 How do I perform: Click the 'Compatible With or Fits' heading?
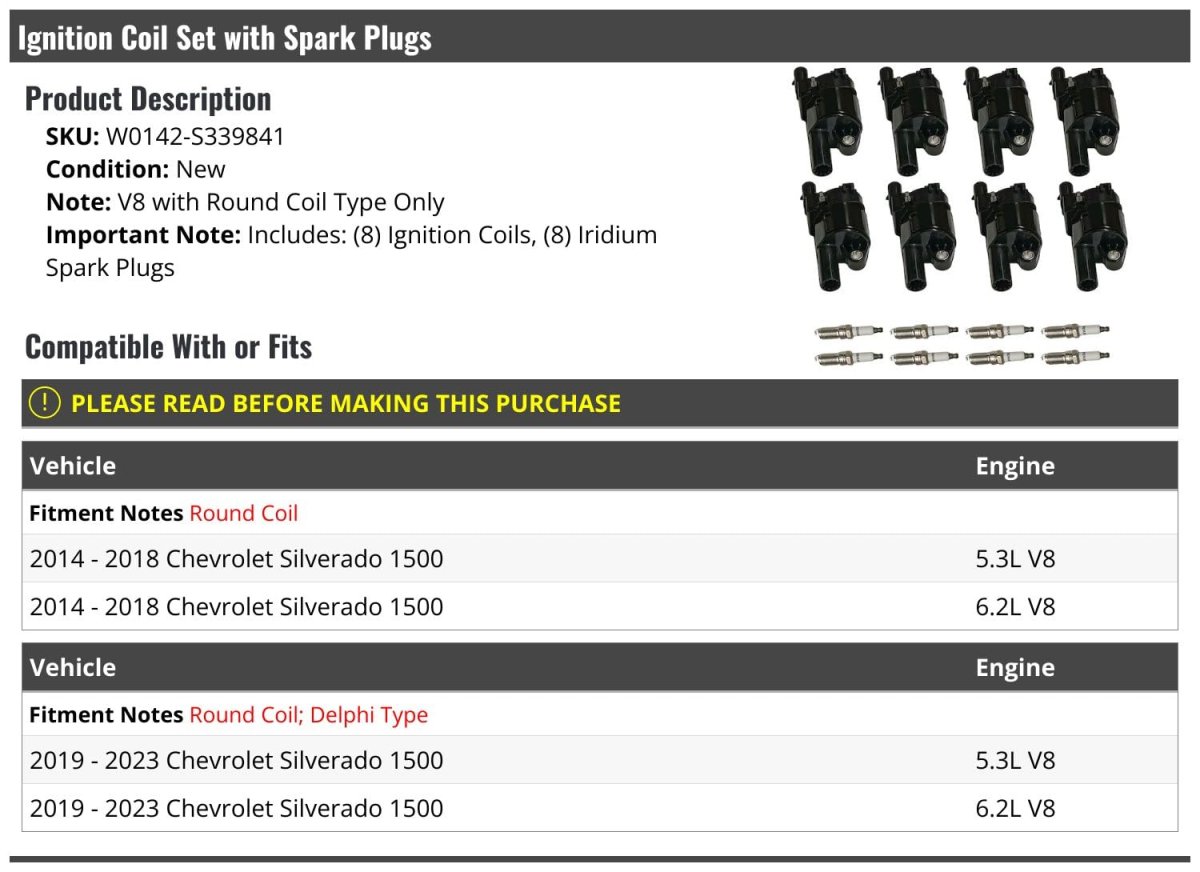pyautogui.click(x=168, y=347)
